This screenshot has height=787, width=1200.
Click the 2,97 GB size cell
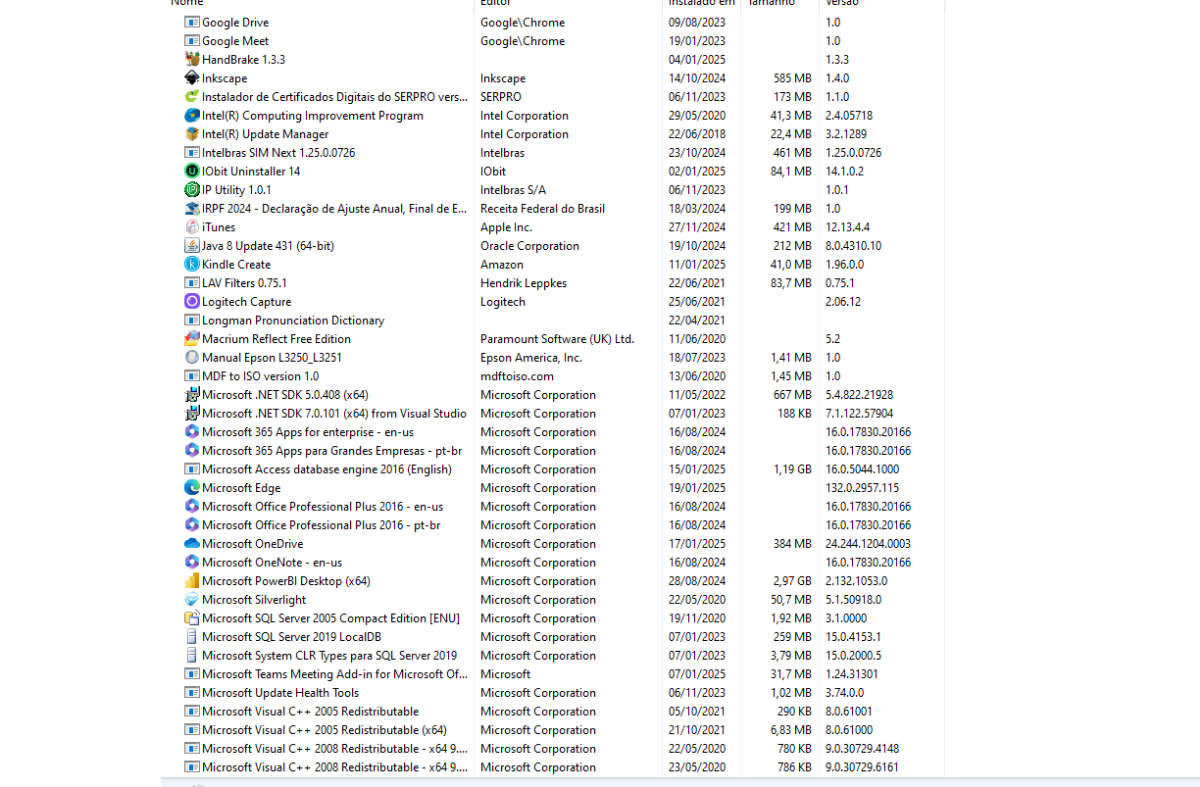click(x=791, y=581)
